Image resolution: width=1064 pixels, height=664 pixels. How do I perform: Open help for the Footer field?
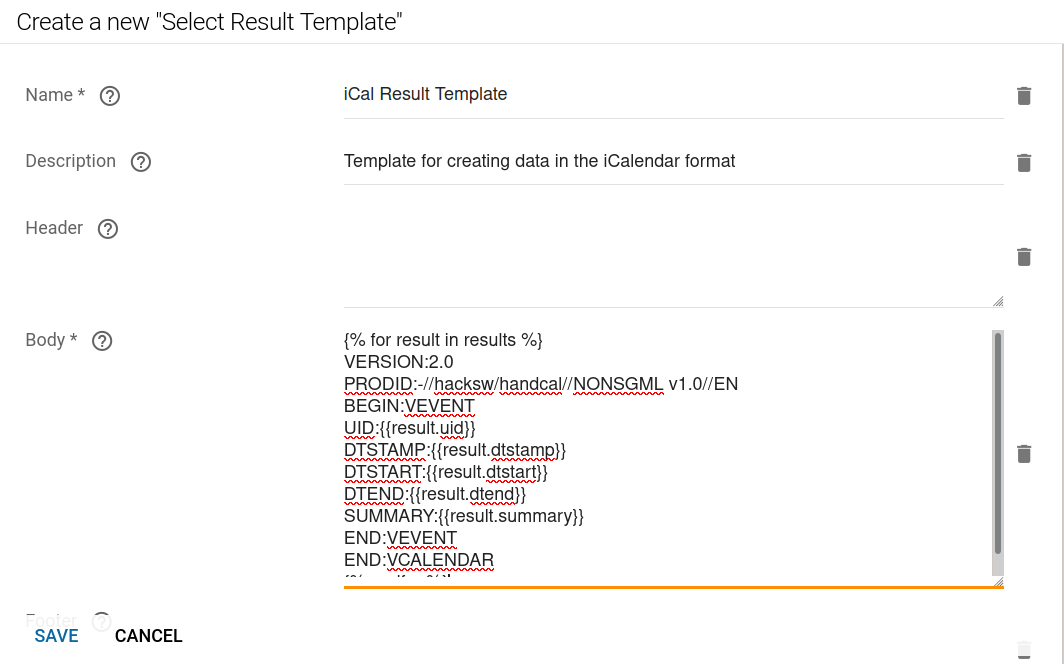coord(101,621)
